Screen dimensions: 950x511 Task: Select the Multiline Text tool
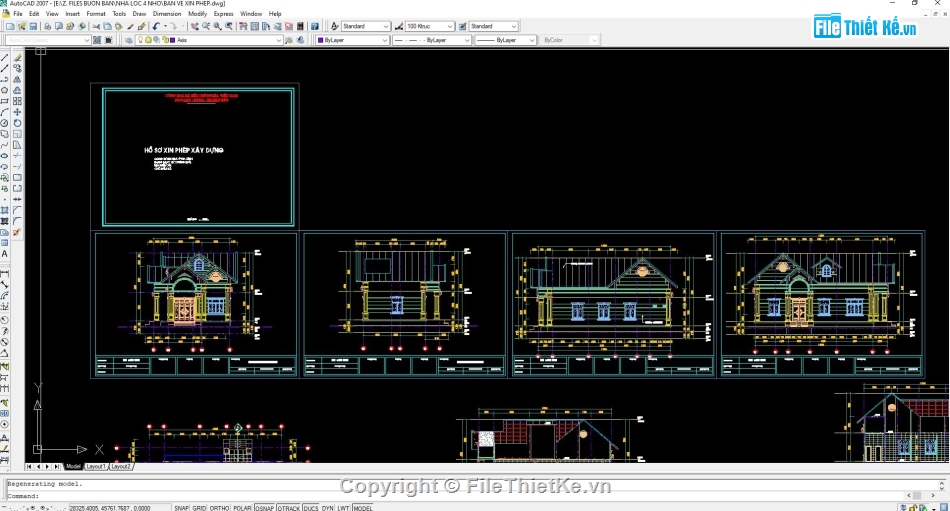[x=4, y=254]
